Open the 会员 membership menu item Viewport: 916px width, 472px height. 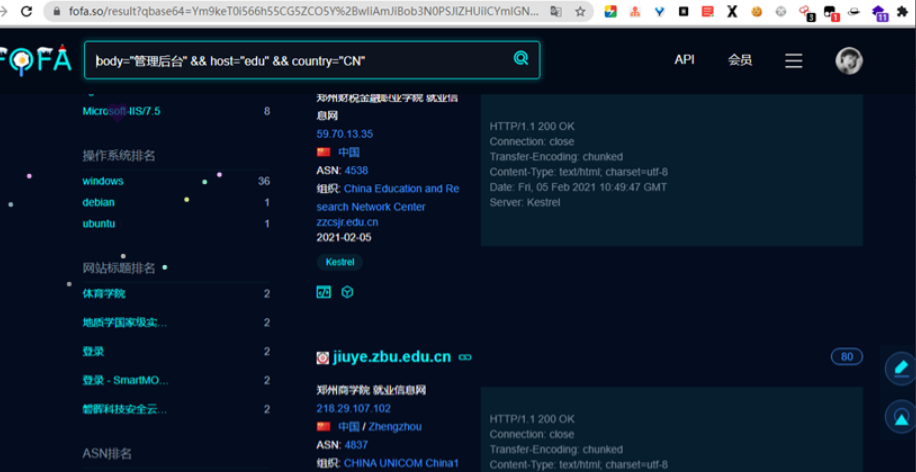(740, 60)
